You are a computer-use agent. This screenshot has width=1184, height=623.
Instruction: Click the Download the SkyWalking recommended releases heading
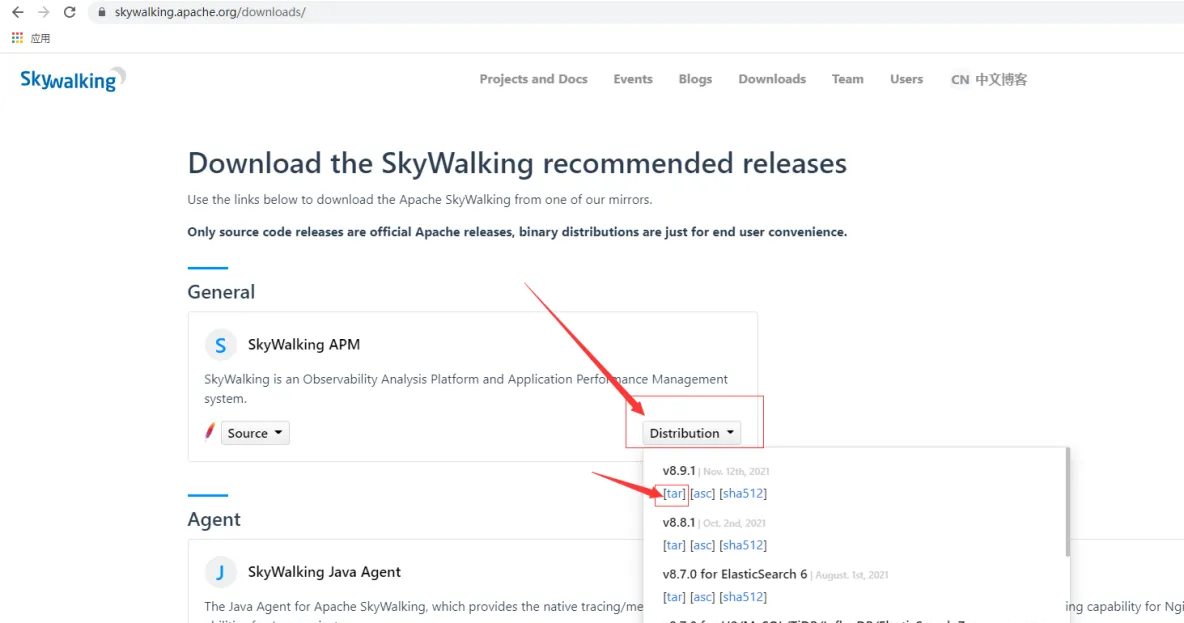click(x=517, y=163)
